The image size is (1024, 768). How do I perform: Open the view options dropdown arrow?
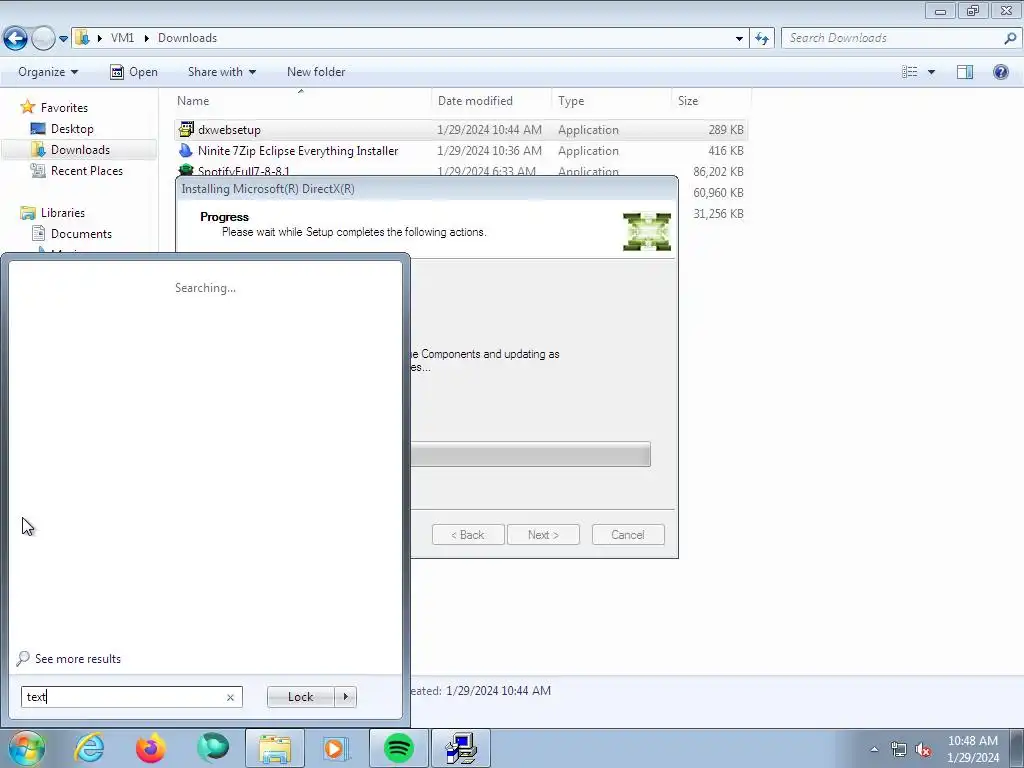pyautogui.click(x=931, y=72)
